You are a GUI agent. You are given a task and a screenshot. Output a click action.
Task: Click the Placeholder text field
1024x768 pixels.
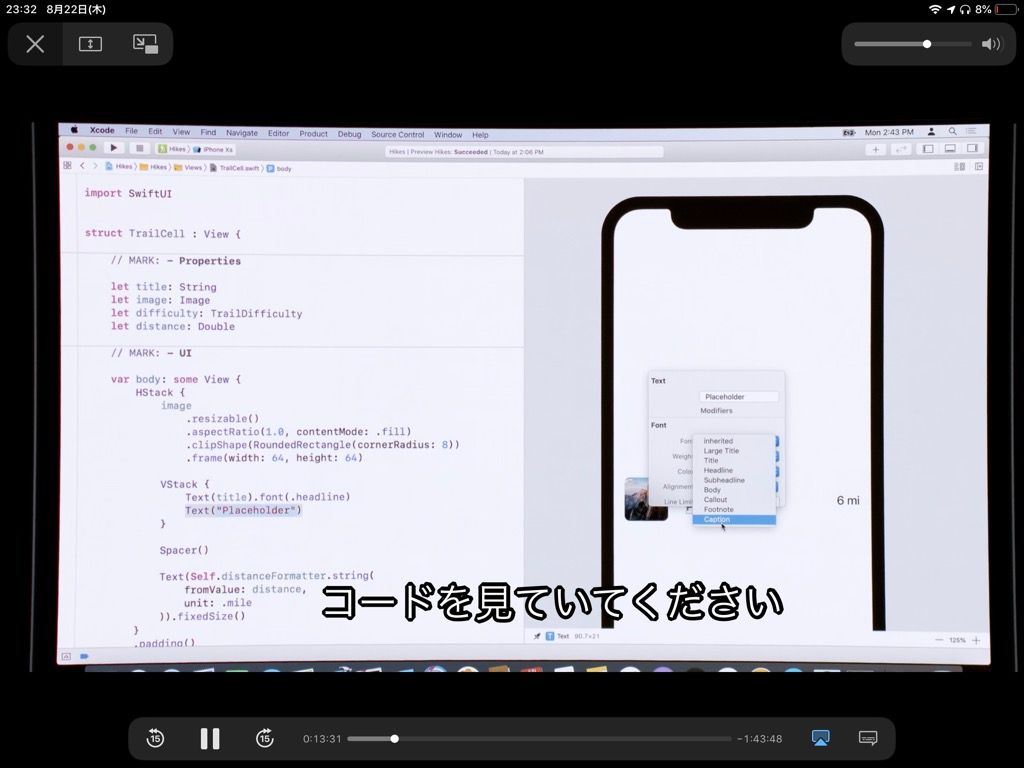[x=739, y=396]
